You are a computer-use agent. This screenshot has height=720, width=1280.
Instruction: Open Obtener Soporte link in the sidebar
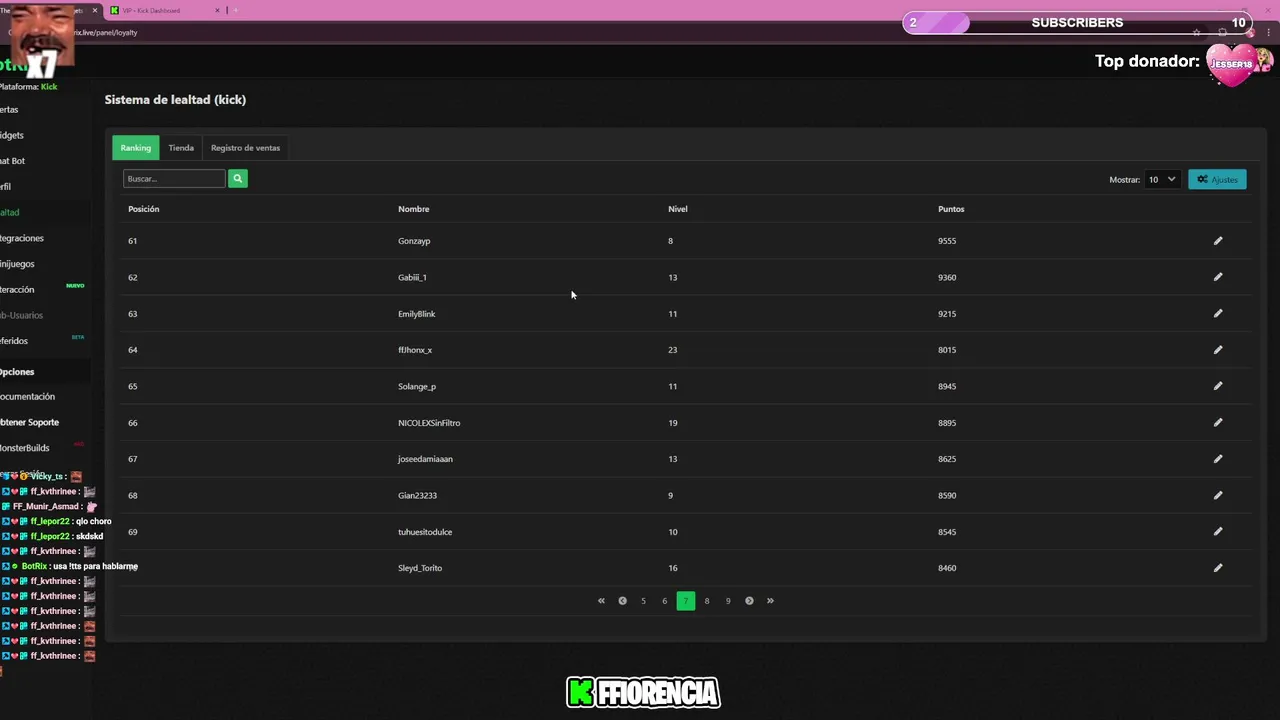tap(29, 422)
